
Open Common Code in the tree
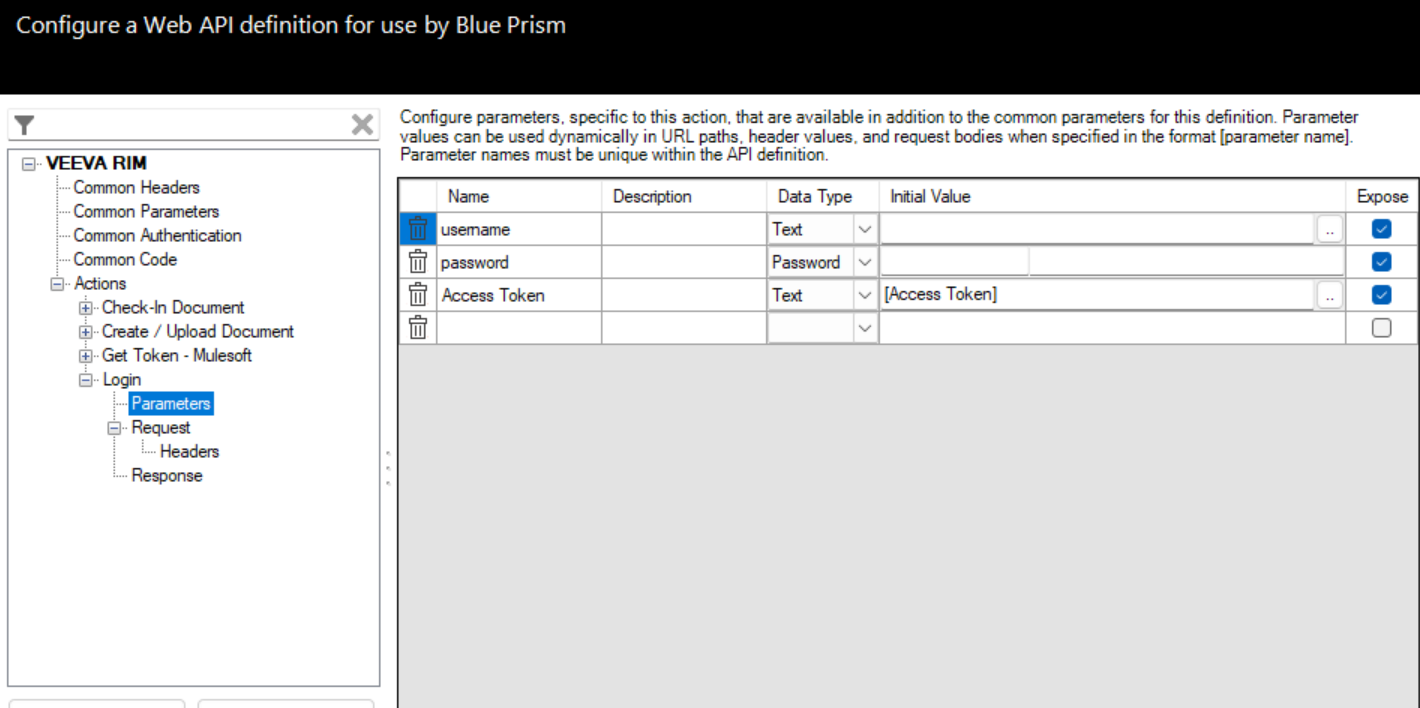[125, 259]
